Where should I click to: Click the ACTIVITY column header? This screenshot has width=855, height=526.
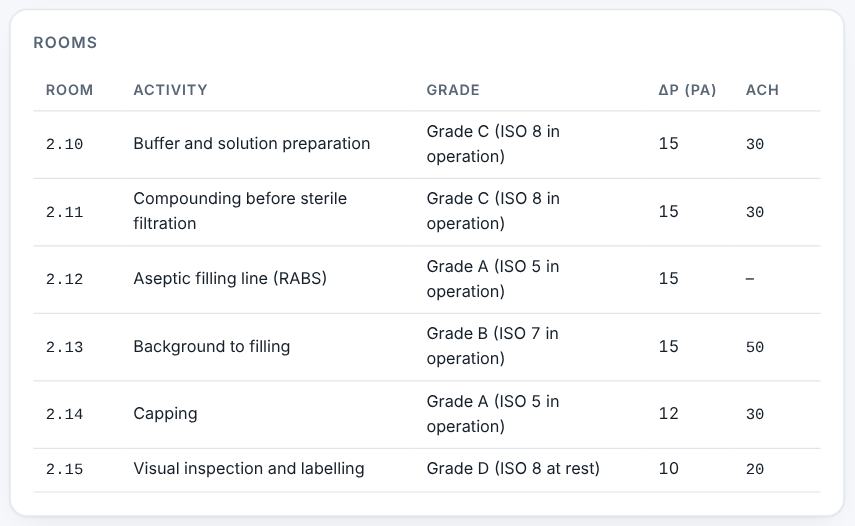(170, 90)
